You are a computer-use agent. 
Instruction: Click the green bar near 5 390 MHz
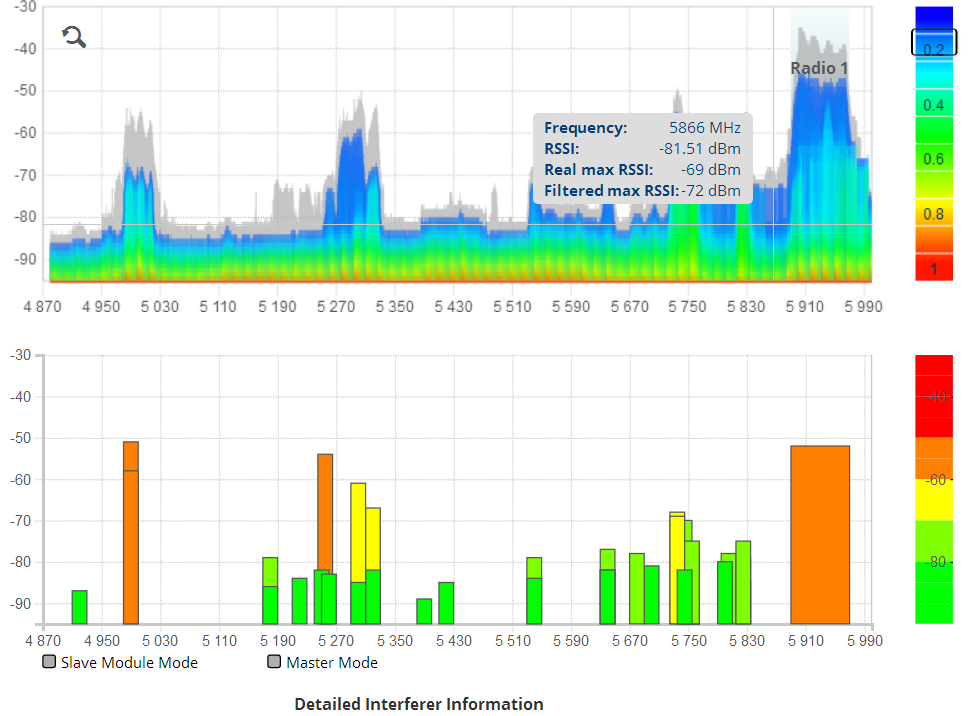[424, 612]
